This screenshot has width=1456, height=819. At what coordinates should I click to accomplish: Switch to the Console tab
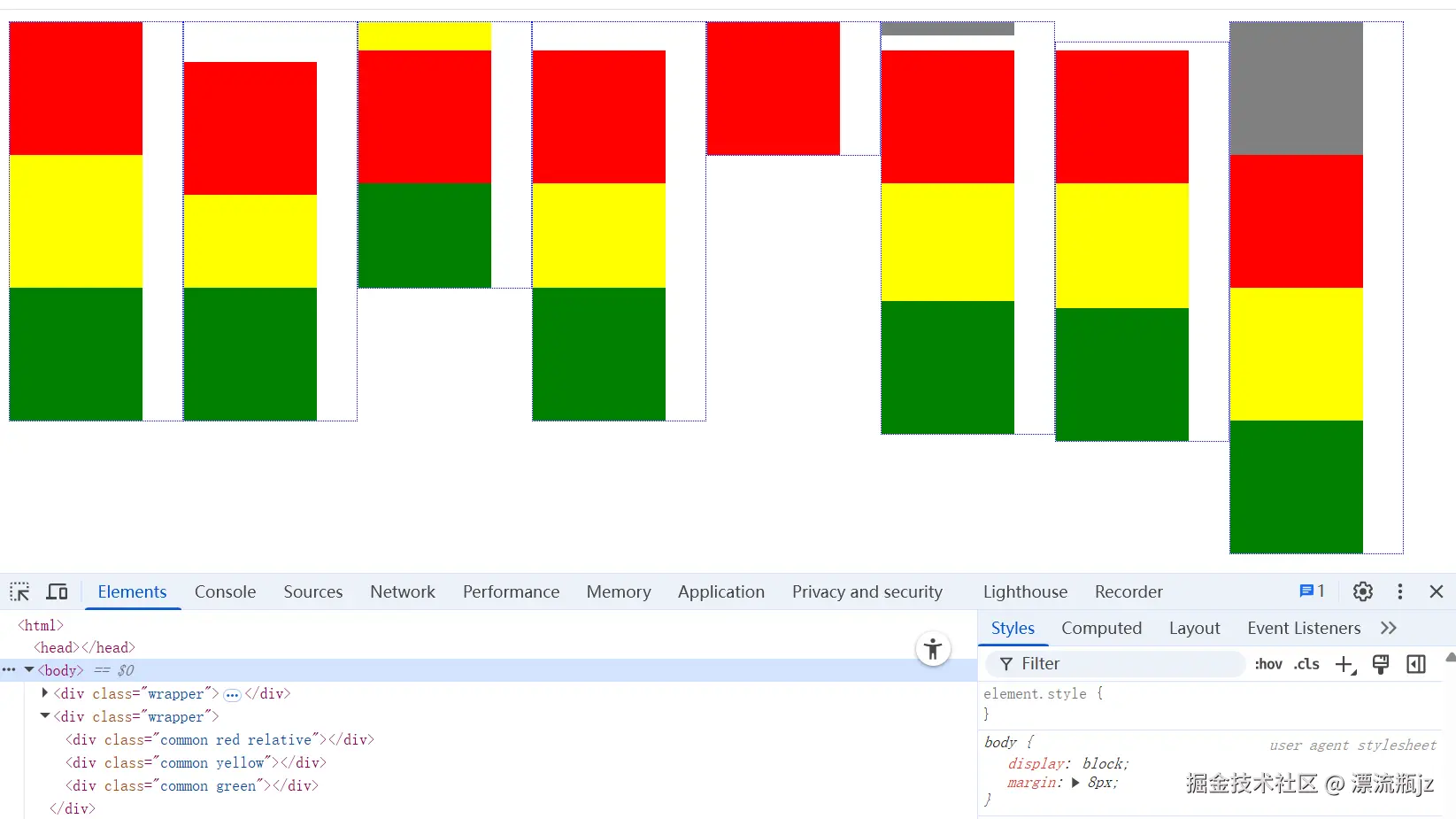point(225,591)
